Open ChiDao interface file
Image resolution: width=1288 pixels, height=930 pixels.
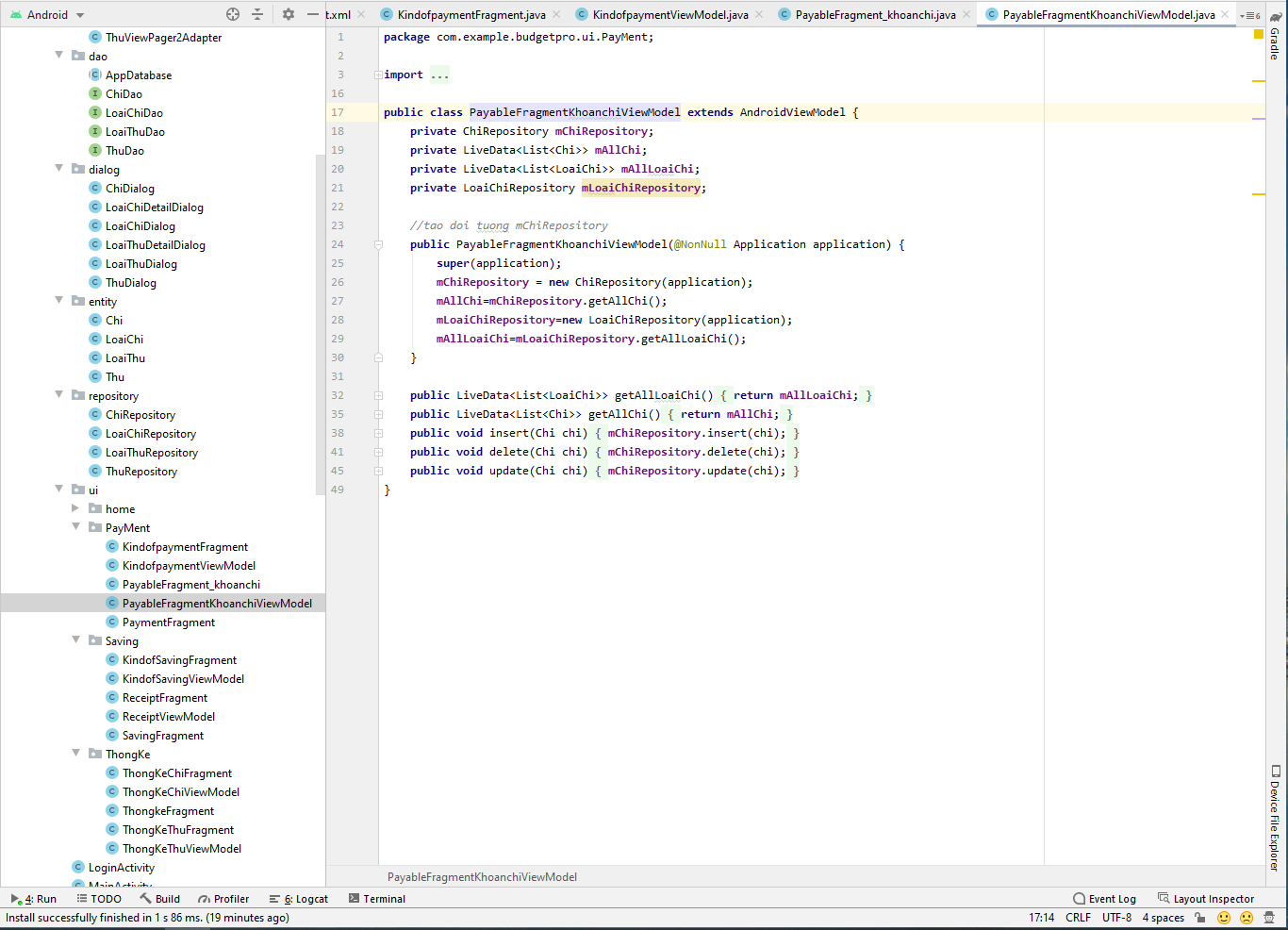point(124,94)
